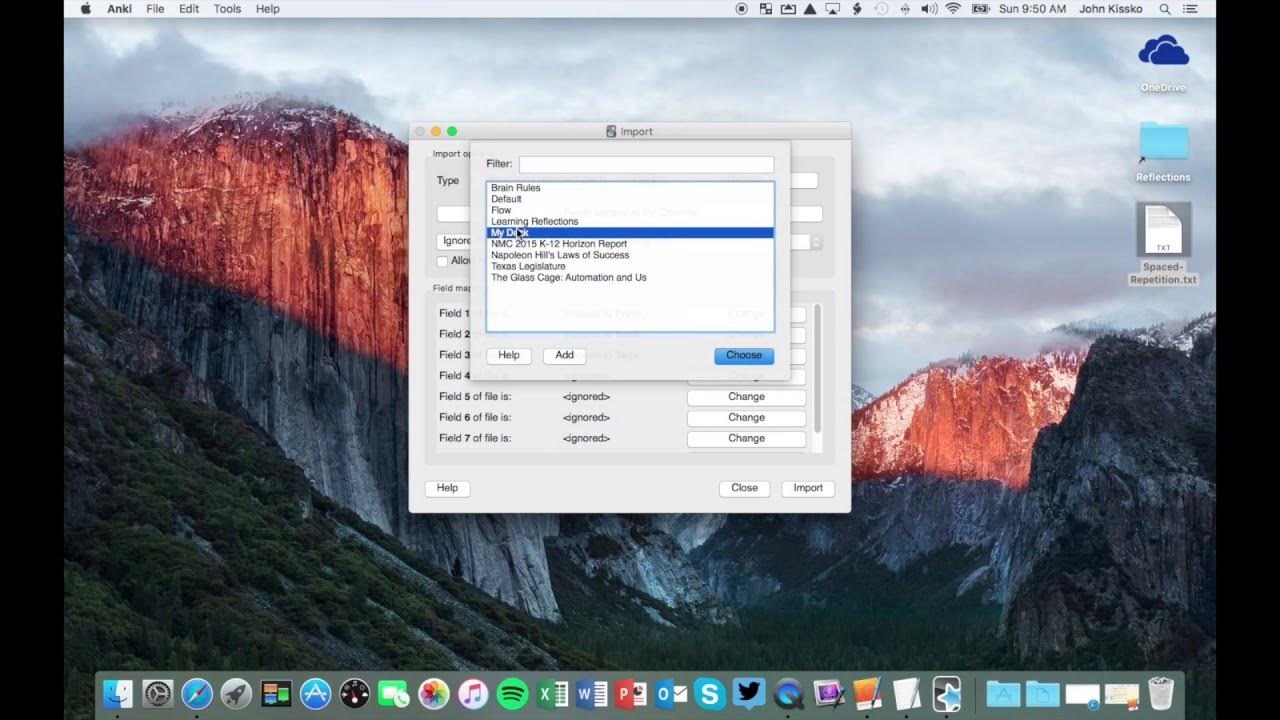Launch Microsoft Word from dock
The height and width of the screenshot is (720, 1280).
(591, 693)
